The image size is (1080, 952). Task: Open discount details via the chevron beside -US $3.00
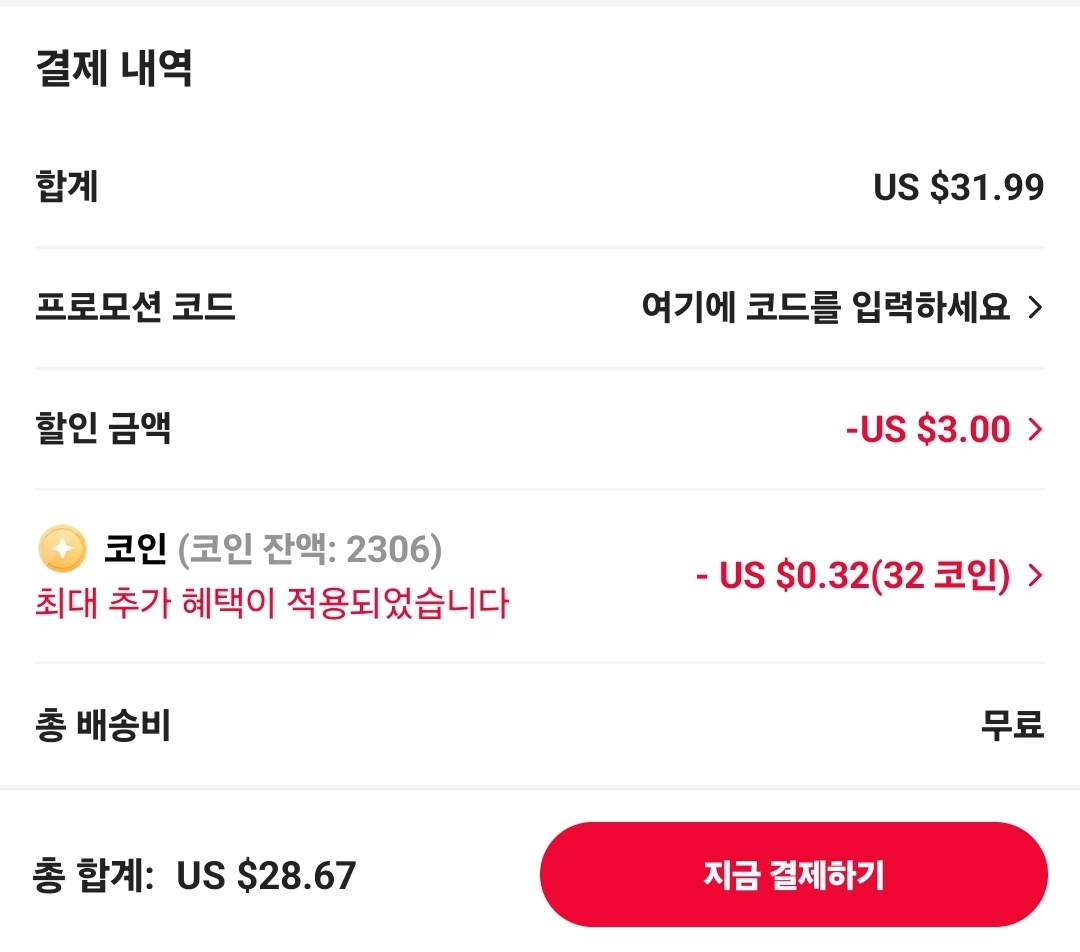coord(1035,430)
